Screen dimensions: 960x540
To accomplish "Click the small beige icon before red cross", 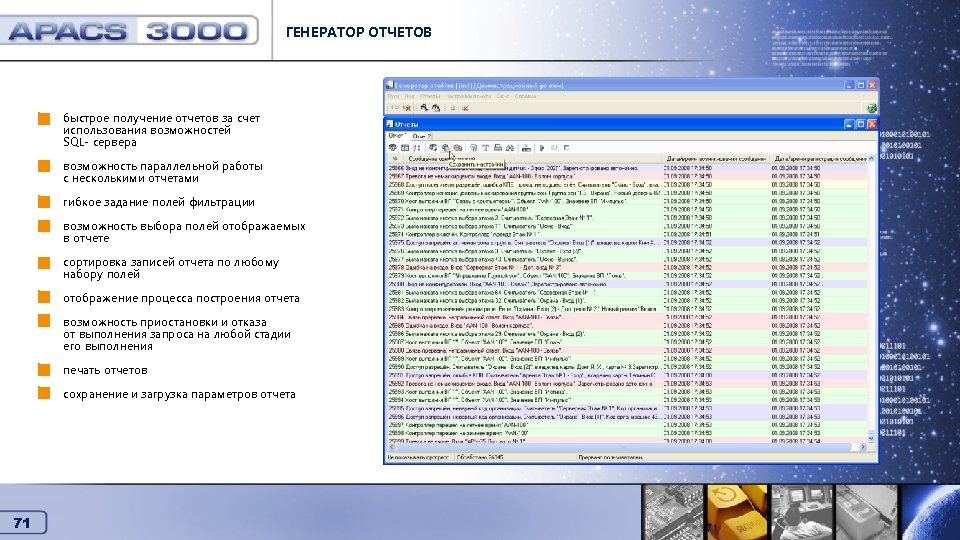I will click(452, 108).
